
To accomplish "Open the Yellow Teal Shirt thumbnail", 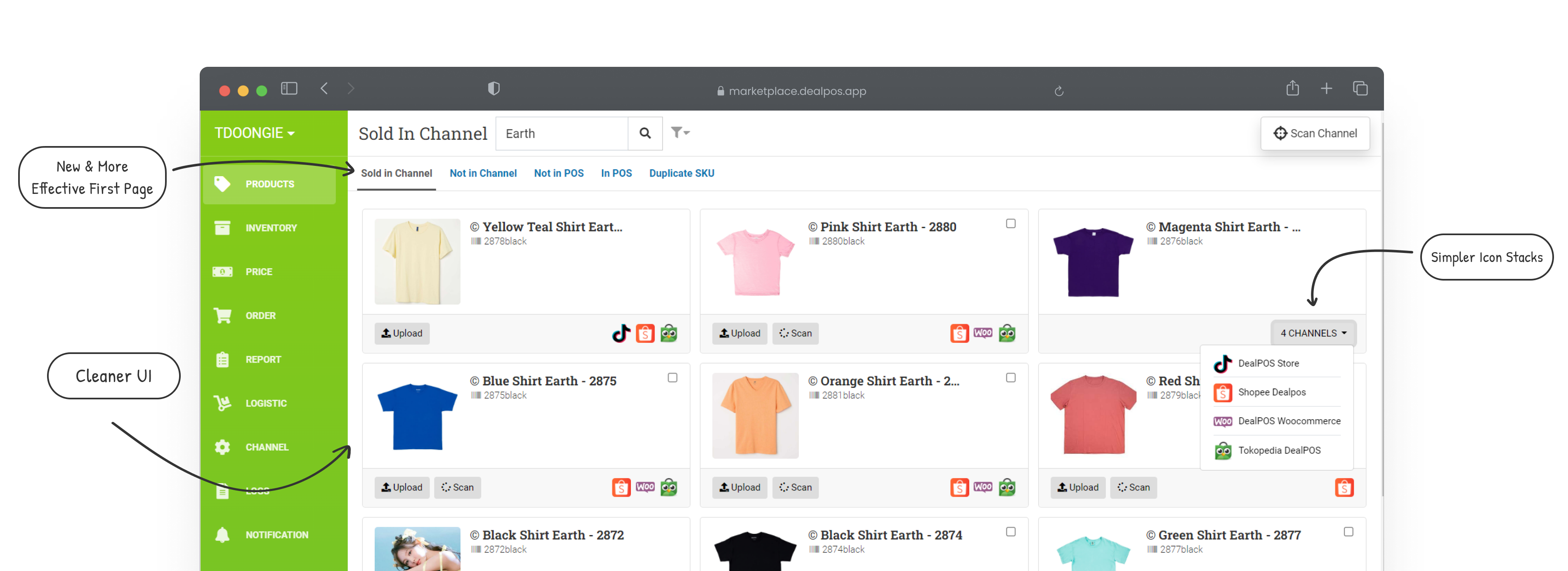I will pos(417,261).
